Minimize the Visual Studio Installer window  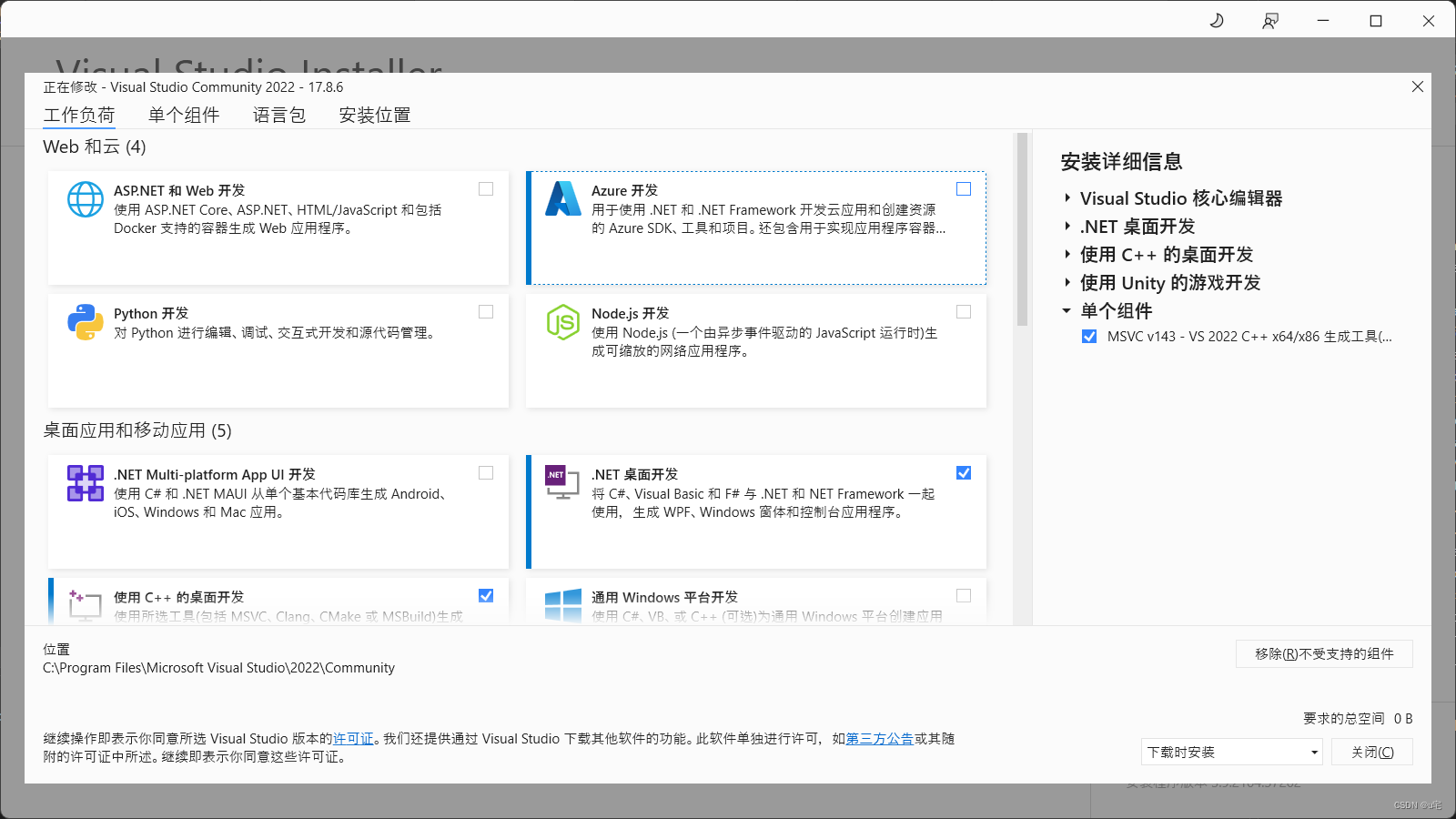coord(1323,20)
